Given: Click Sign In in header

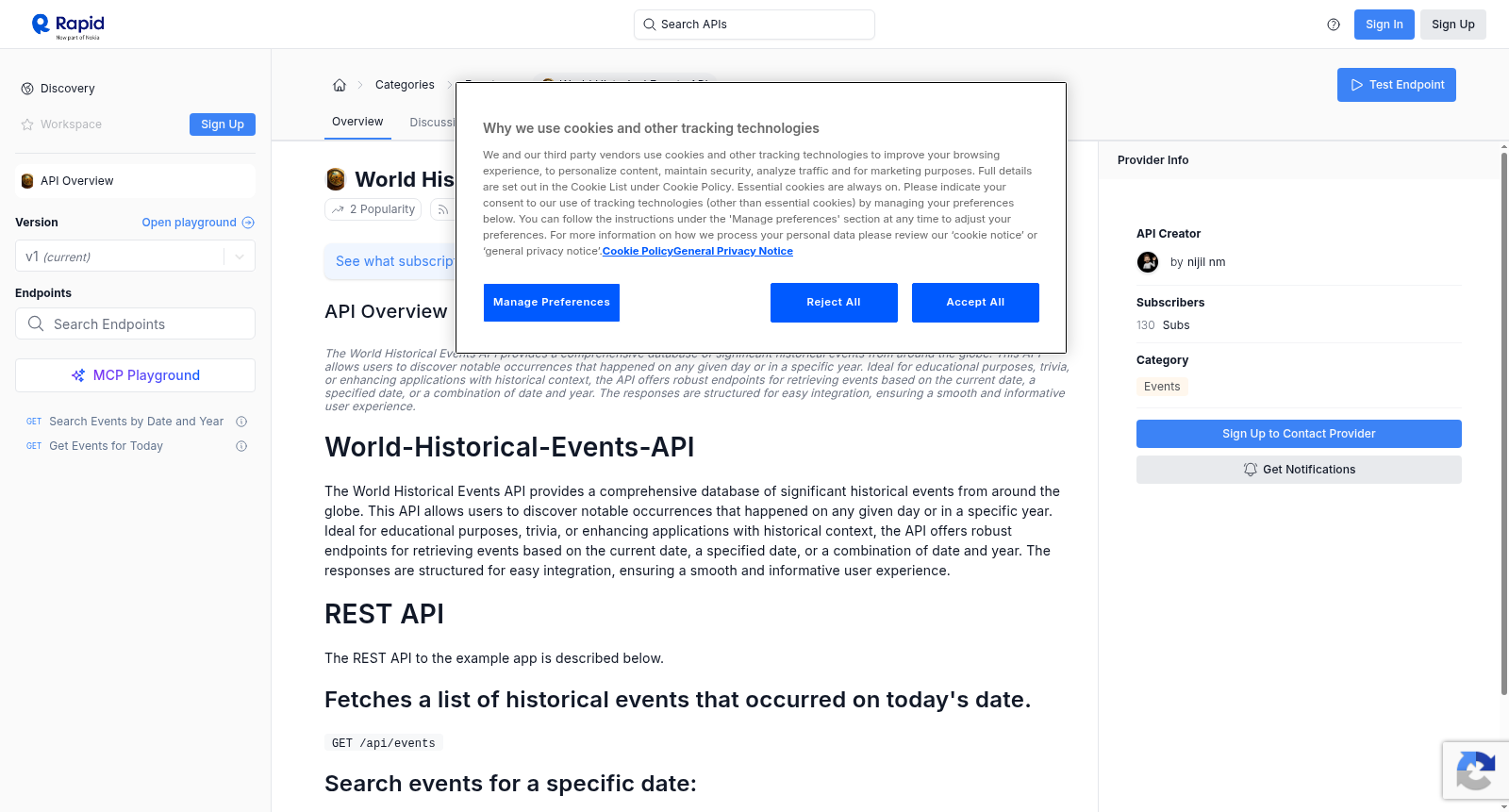Looking at the screenshot, I should click(x=1384, y=25).
